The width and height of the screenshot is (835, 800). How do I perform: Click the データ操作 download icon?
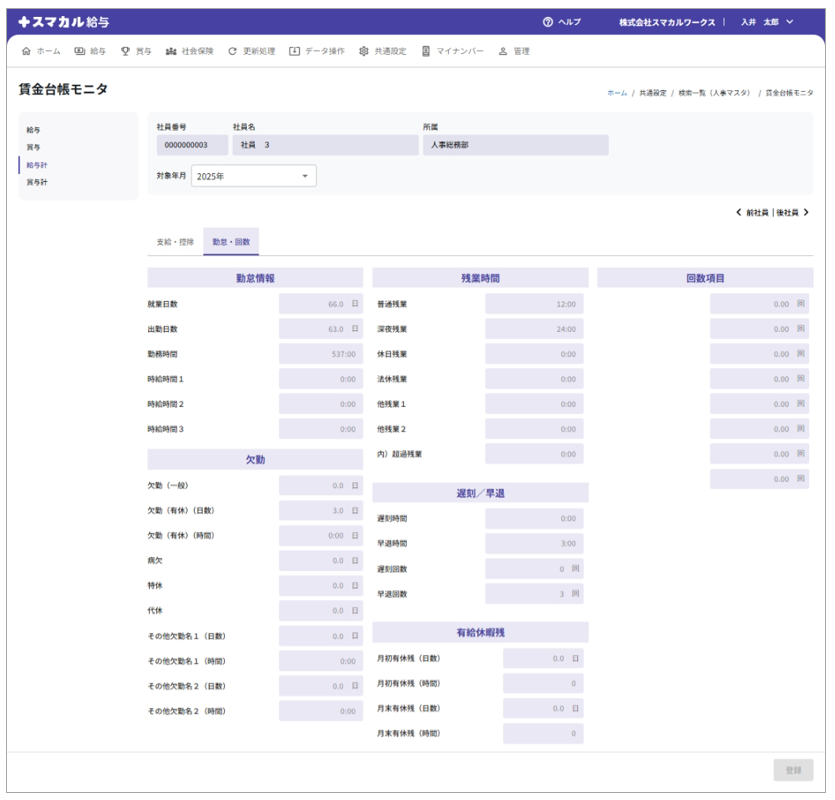tap(295, 51)
